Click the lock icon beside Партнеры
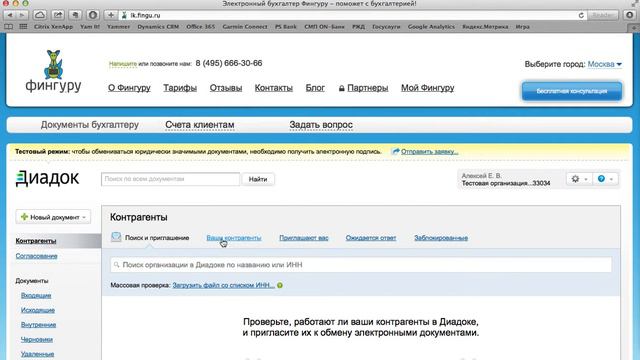 342,88
